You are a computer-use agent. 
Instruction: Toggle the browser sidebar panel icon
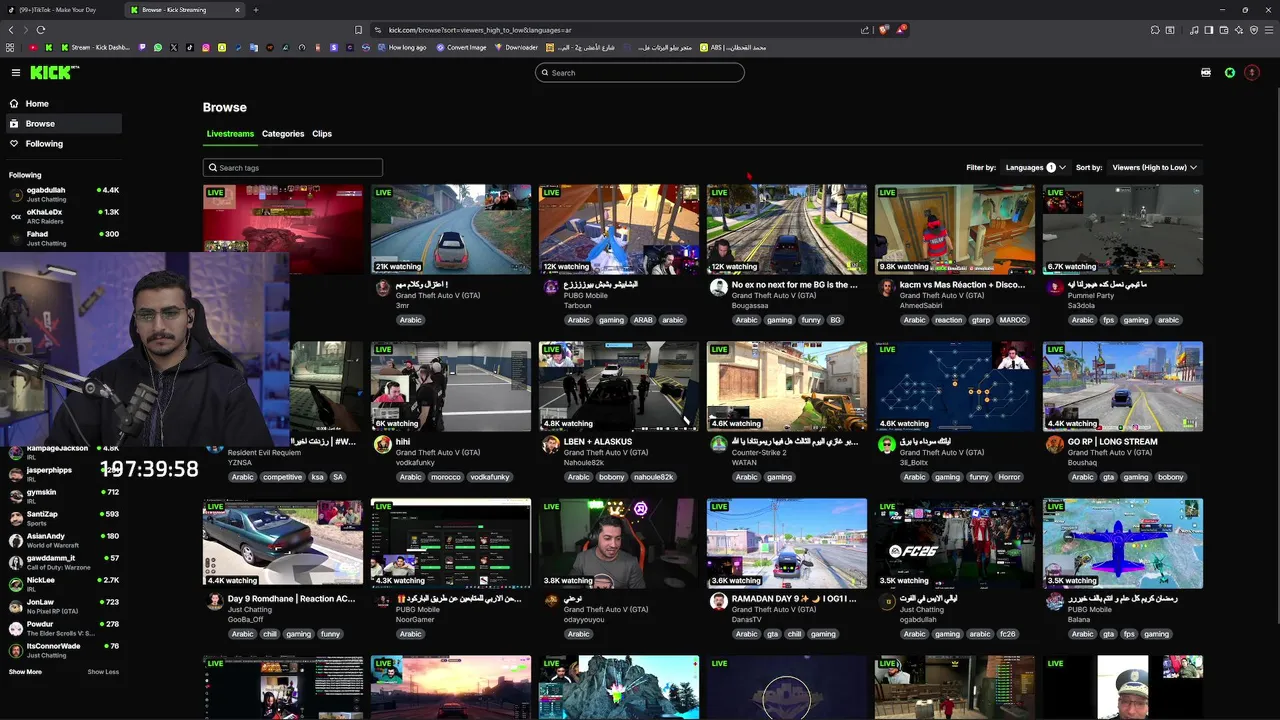pyautogui.click(x=1209, y=30)
